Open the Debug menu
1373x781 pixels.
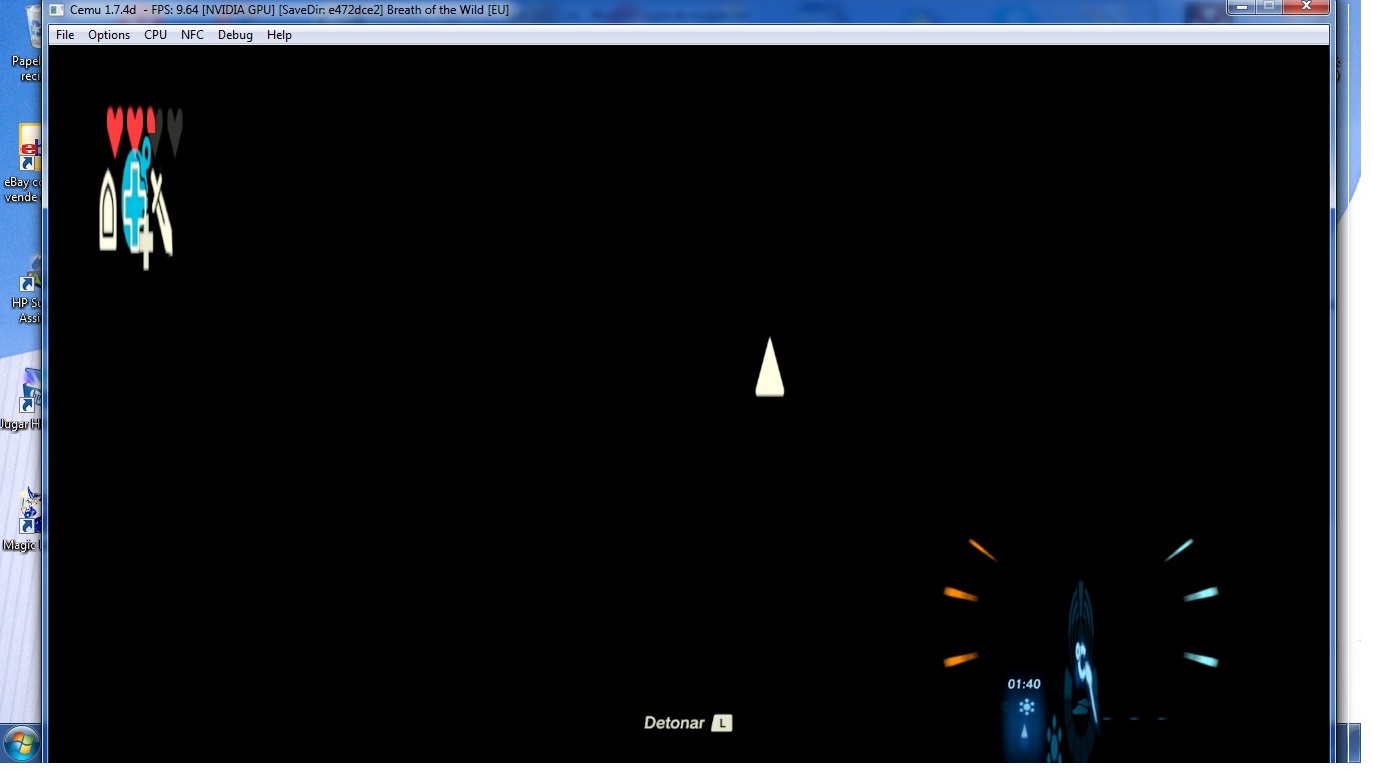click(235, 35)
